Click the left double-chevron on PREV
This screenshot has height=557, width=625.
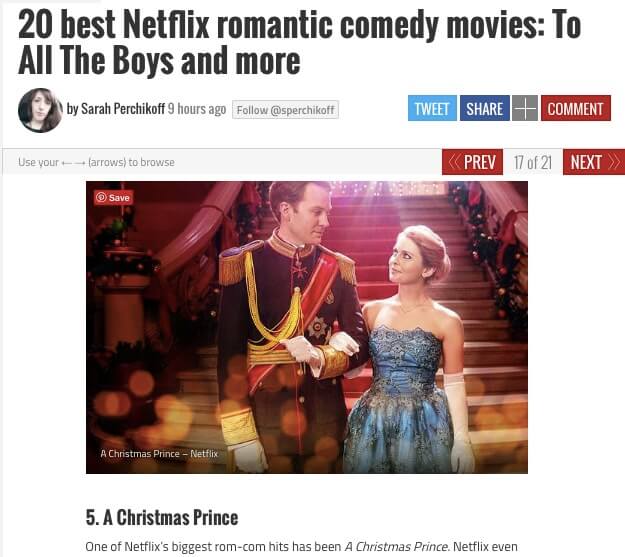pyautogui.click(x=454, y=162)
